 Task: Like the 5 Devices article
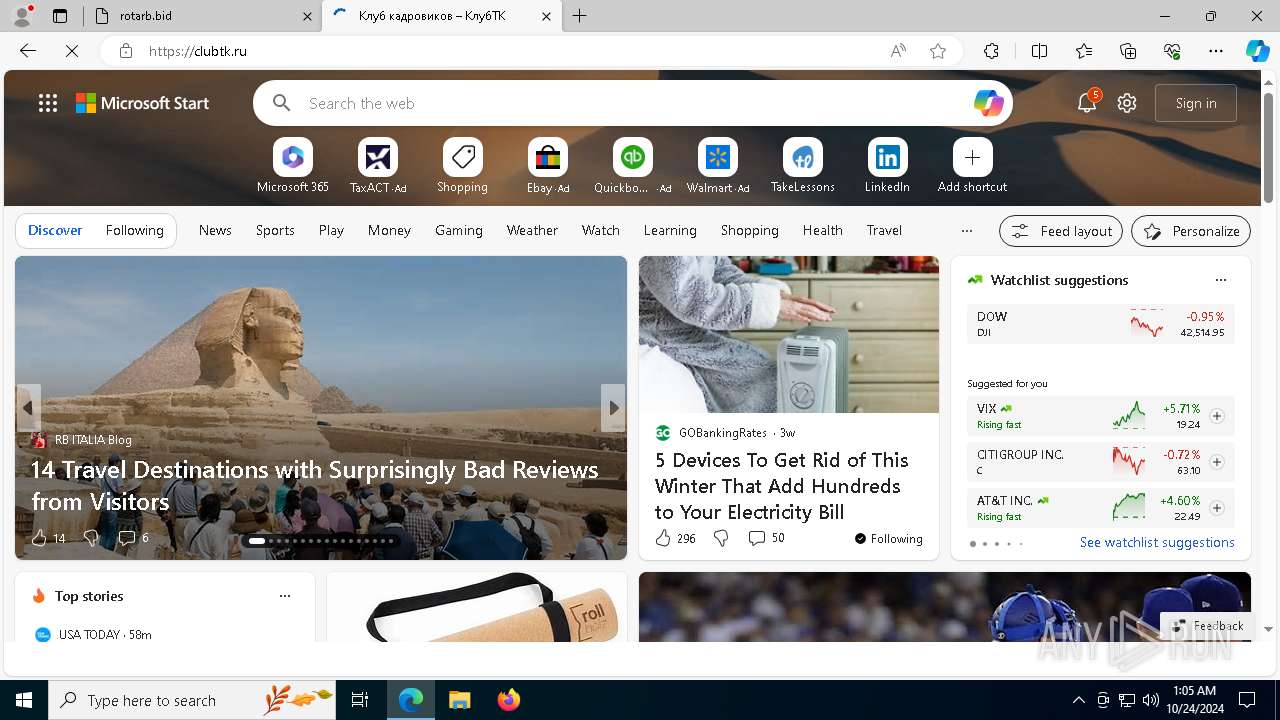pos(663,538)
